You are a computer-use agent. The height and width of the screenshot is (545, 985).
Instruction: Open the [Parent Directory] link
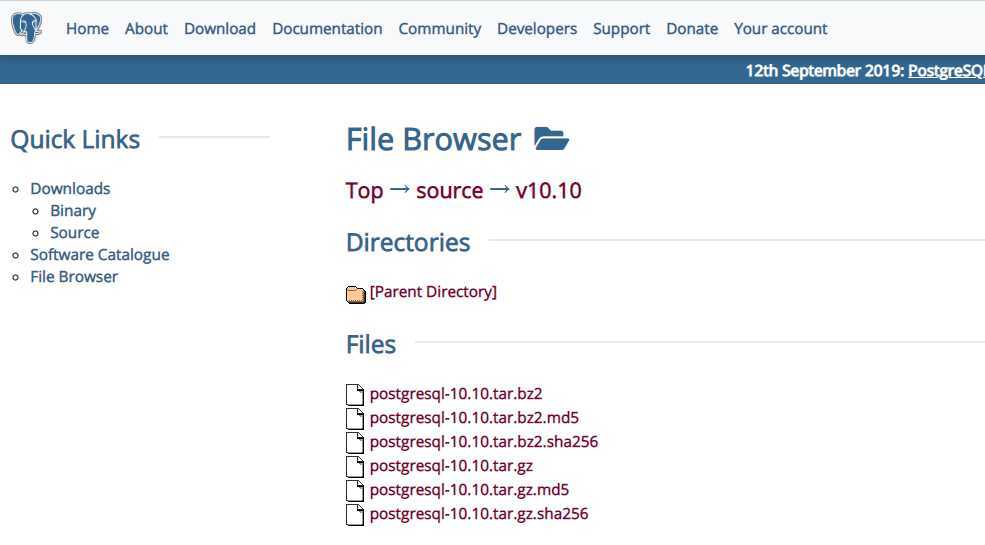click(x=433, y=292)
